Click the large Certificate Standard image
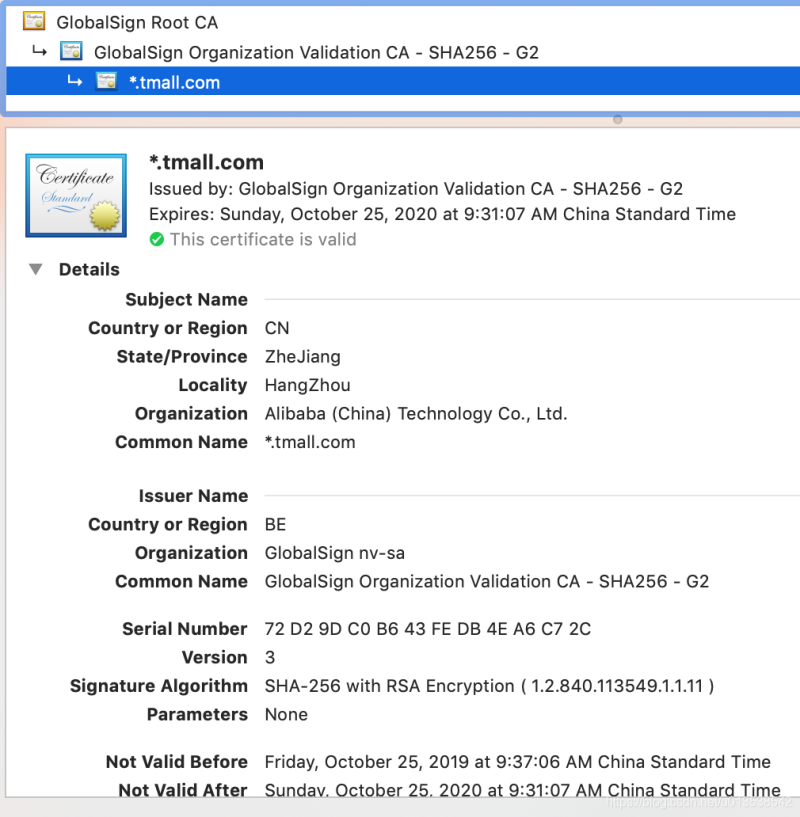 (76, 195)
